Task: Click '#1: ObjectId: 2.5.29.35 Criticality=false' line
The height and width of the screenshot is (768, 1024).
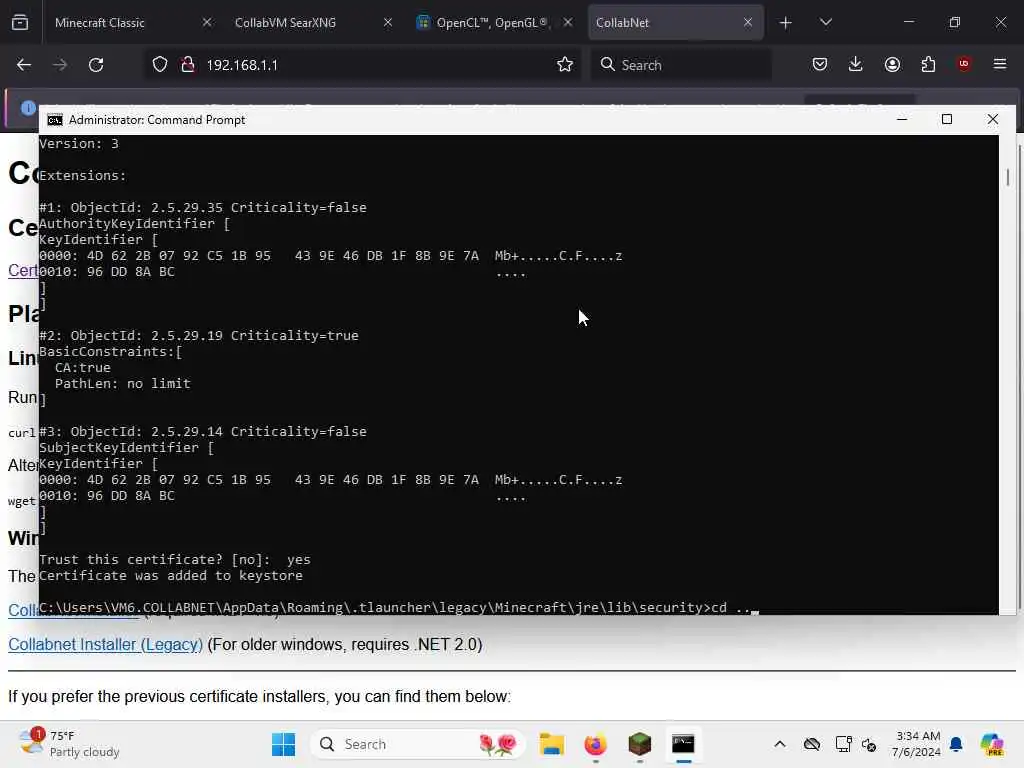Action: coord(202,208)
